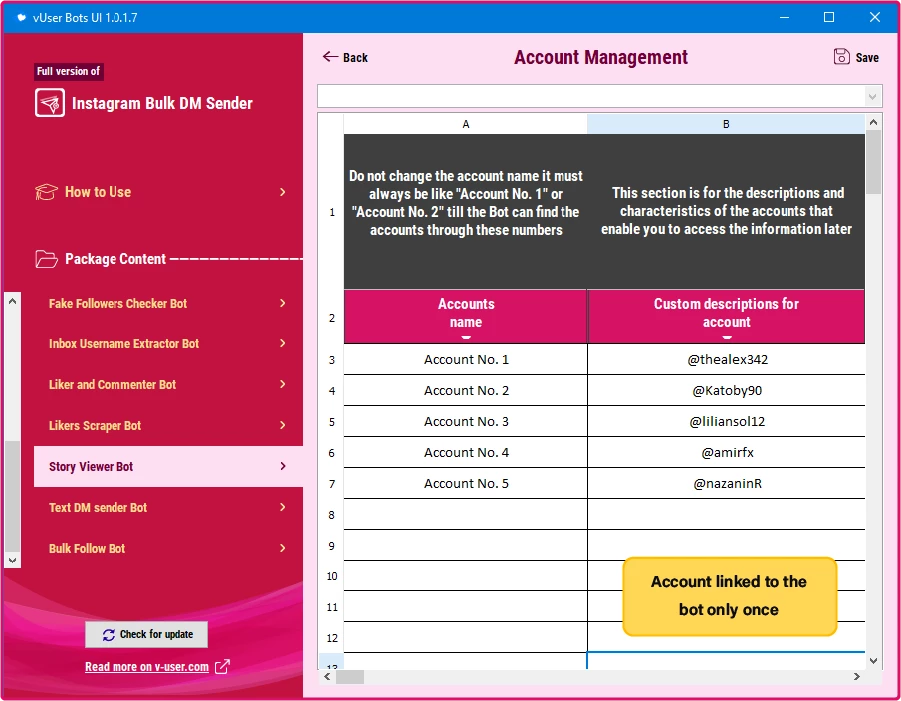Viewport: 901px width, 701px height.
Task: Click the Package Content folder icon
Action: [x=46, y=259]
